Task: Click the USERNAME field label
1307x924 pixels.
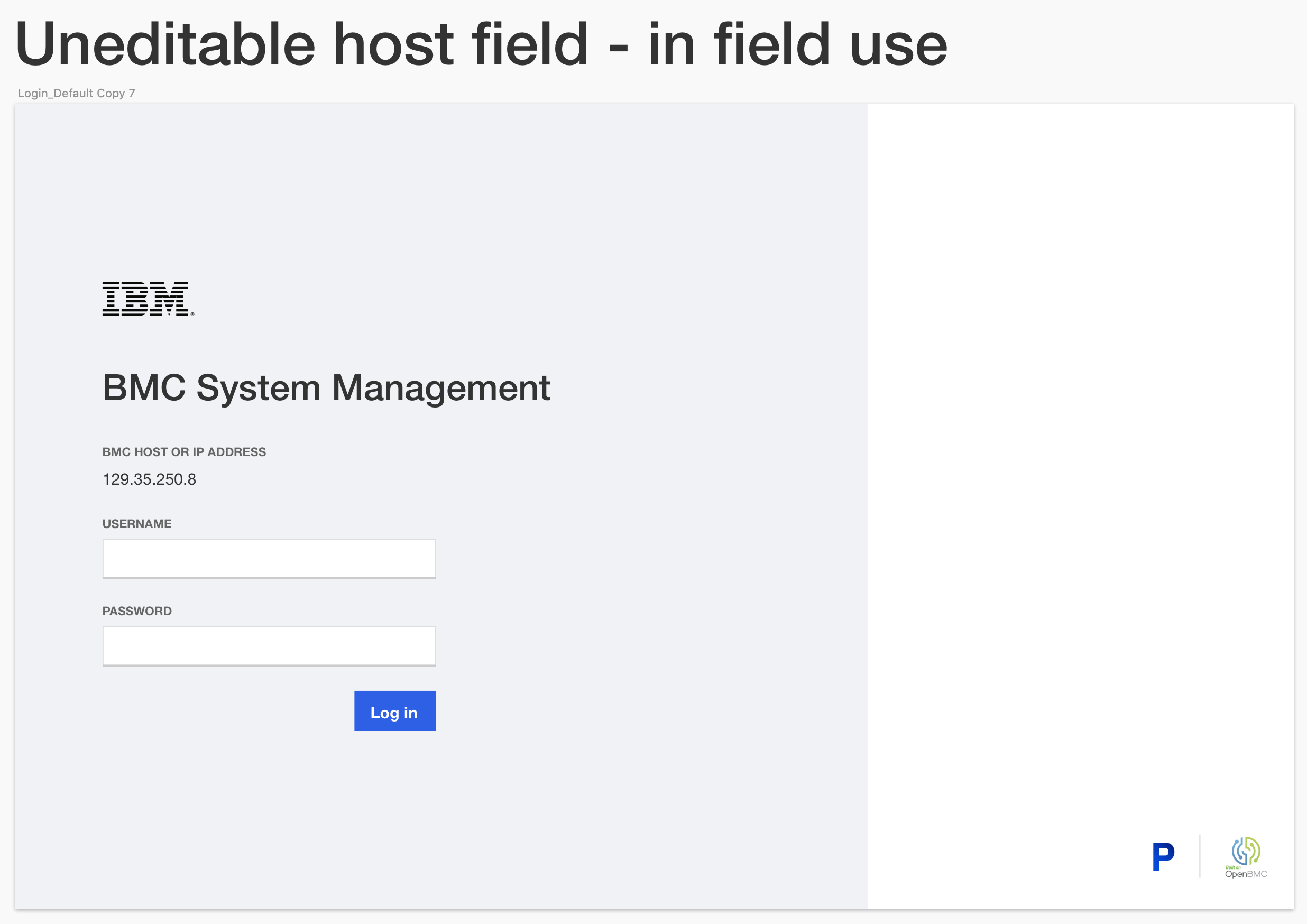Action: click(x=136, y=523)
